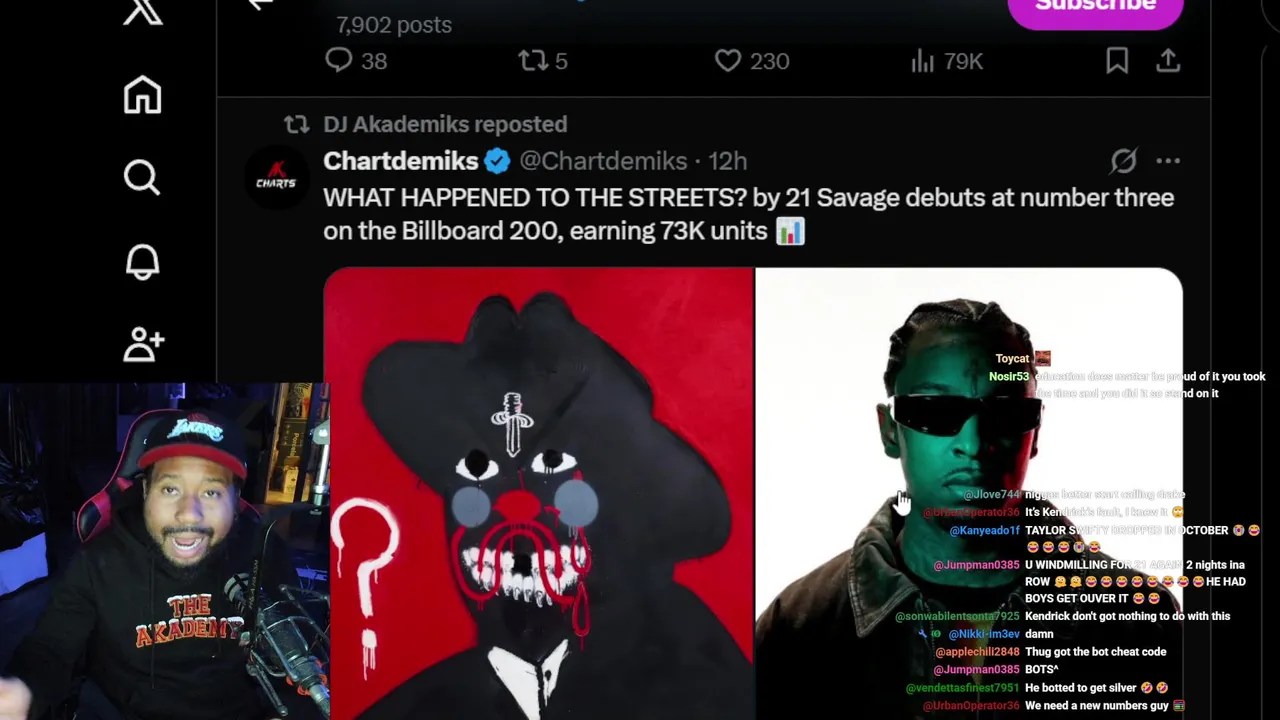1280x720 pixels.
Task: Open the follow people icon
Action: (143, 344)
